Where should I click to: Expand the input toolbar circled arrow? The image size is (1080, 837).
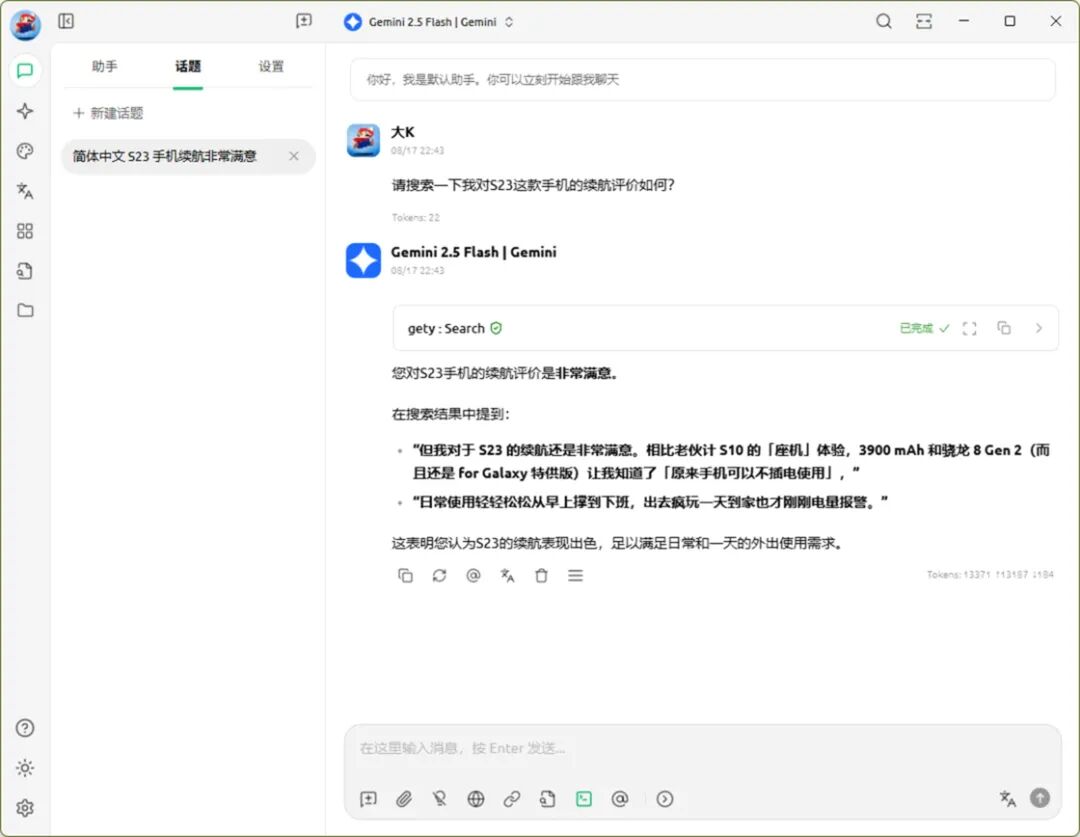pyautogui.click(x=665, y=798)
